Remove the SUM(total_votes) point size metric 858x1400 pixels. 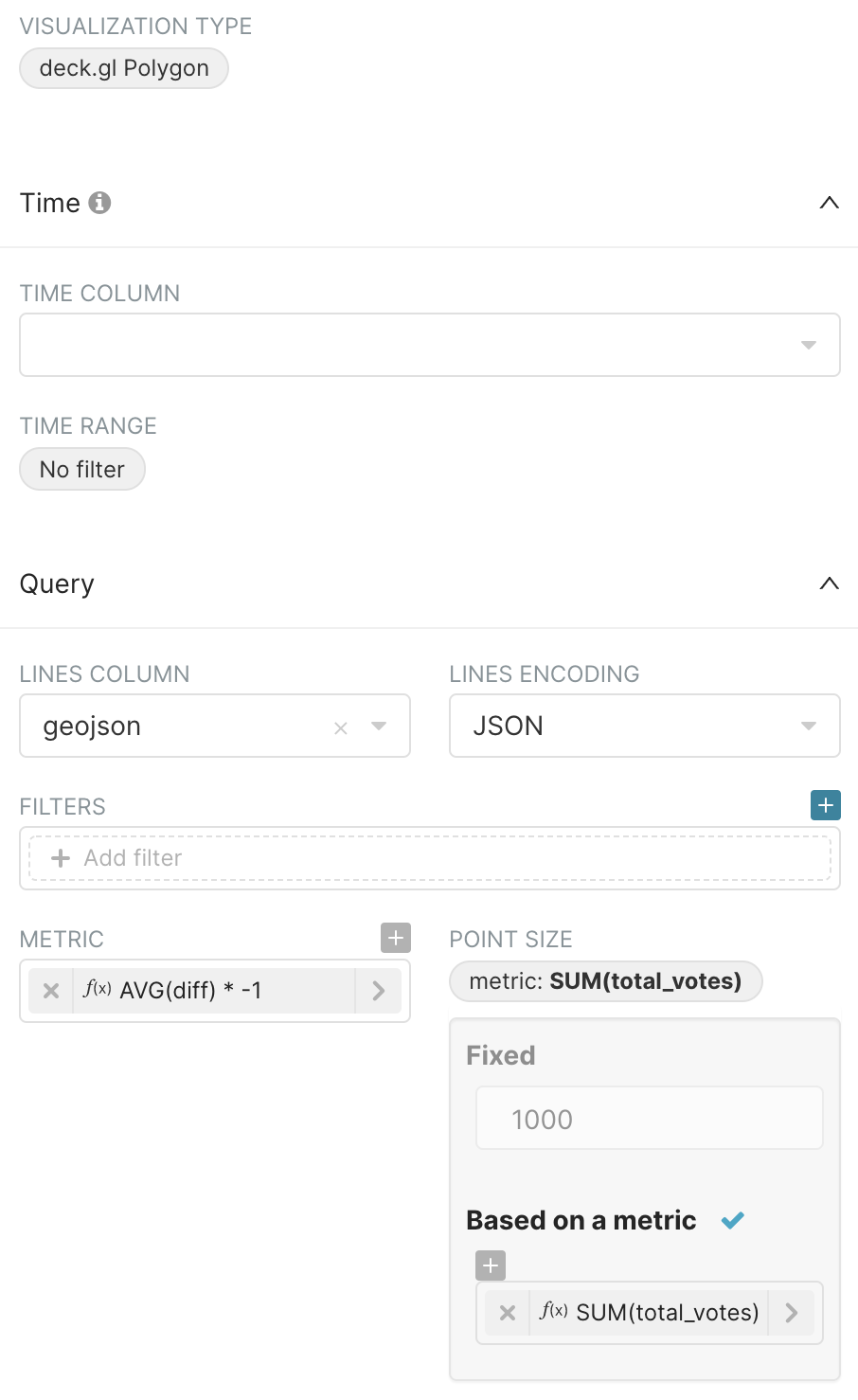(x=508, y=1313)
